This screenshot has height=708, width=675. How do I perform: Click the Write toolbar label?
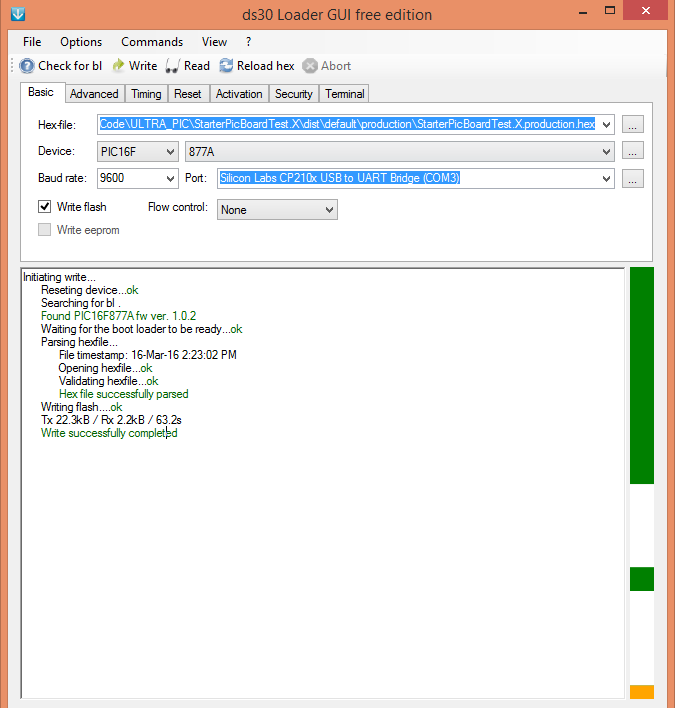click(x=143, y=66)
